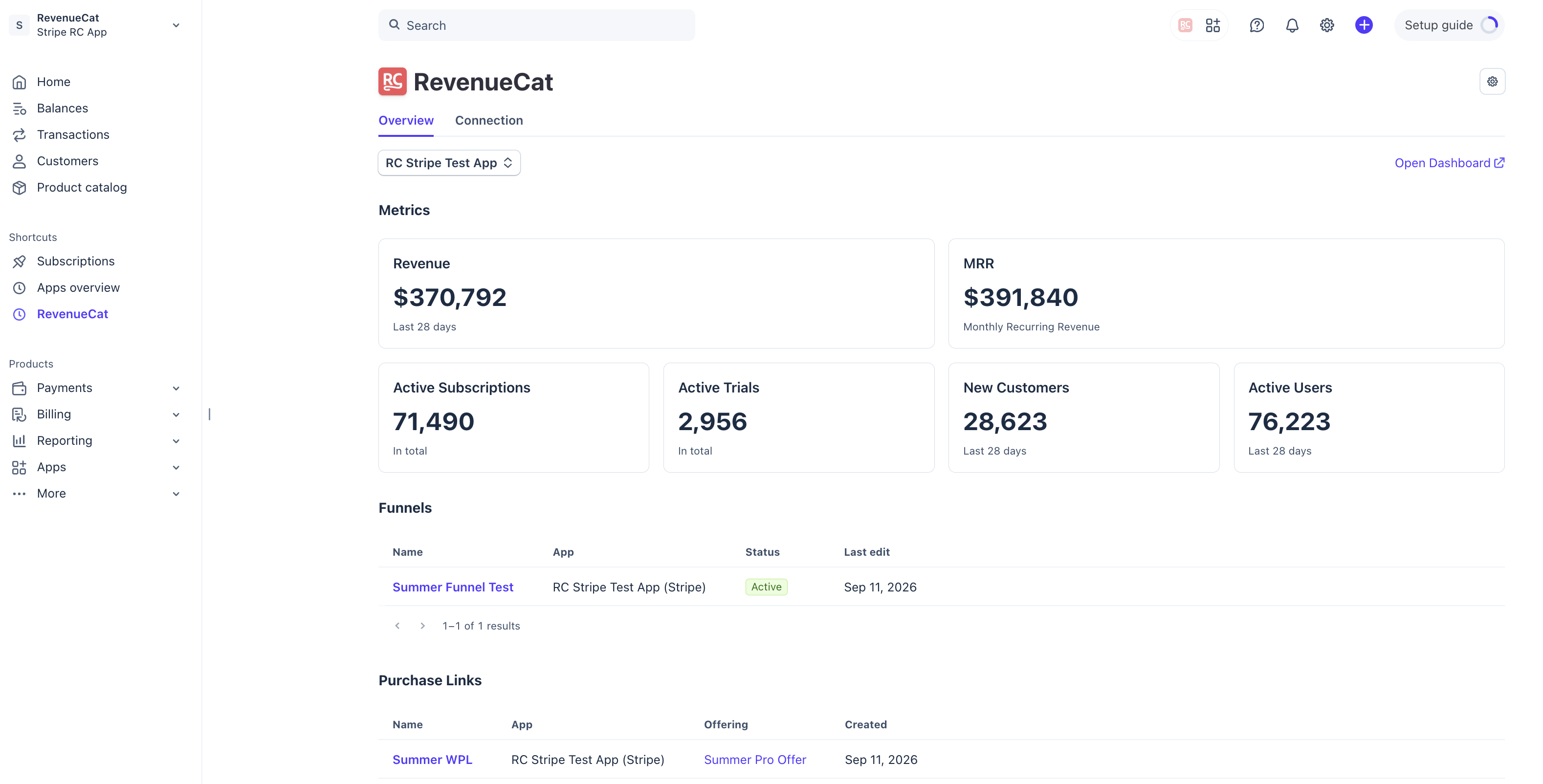Click the Customers person icon
Screen dimensions: 1543x784
point(19,161)
